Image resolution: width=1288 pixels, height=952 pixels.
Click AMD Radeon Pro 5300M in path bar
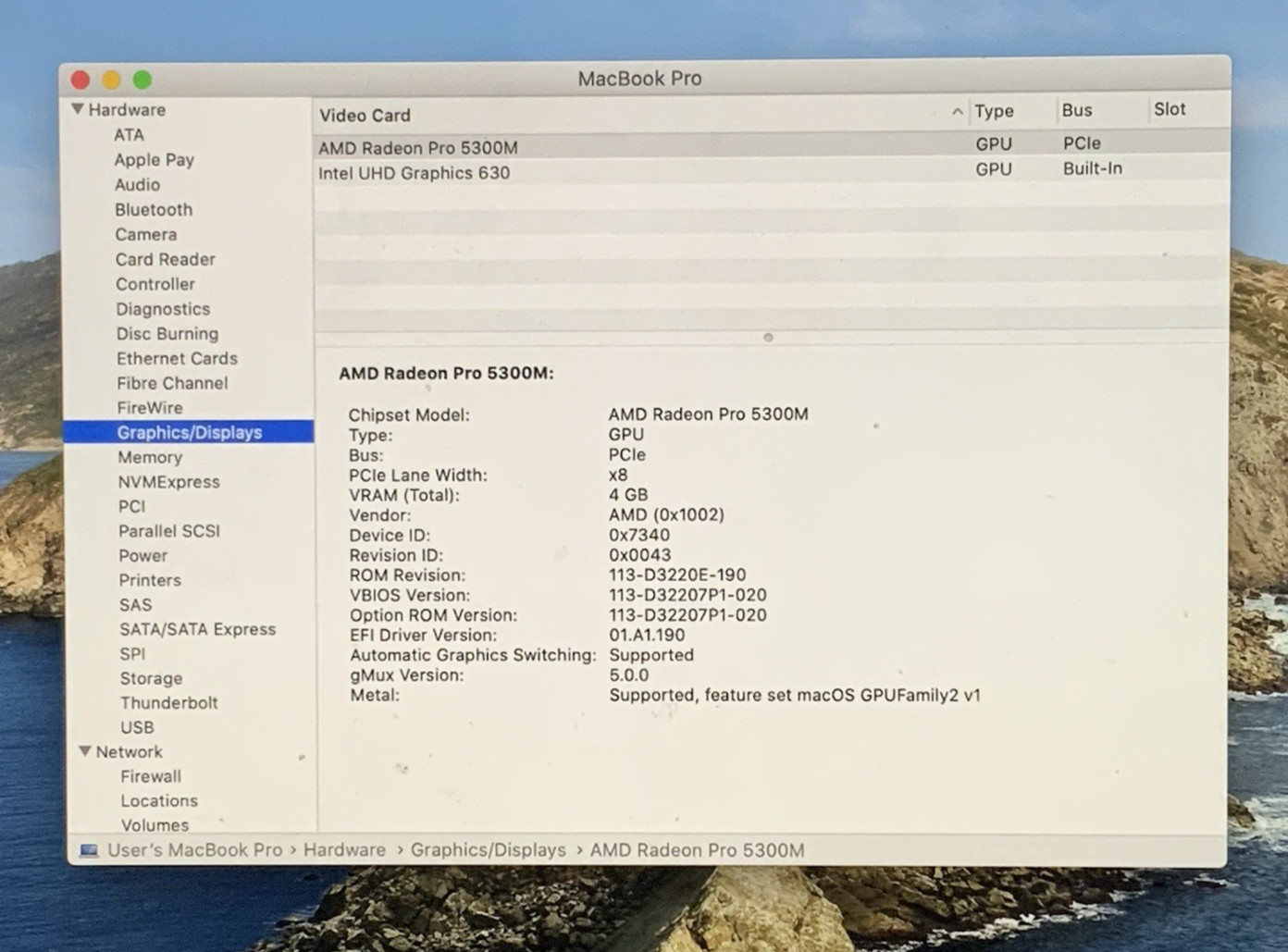click(x=697, y=850)
